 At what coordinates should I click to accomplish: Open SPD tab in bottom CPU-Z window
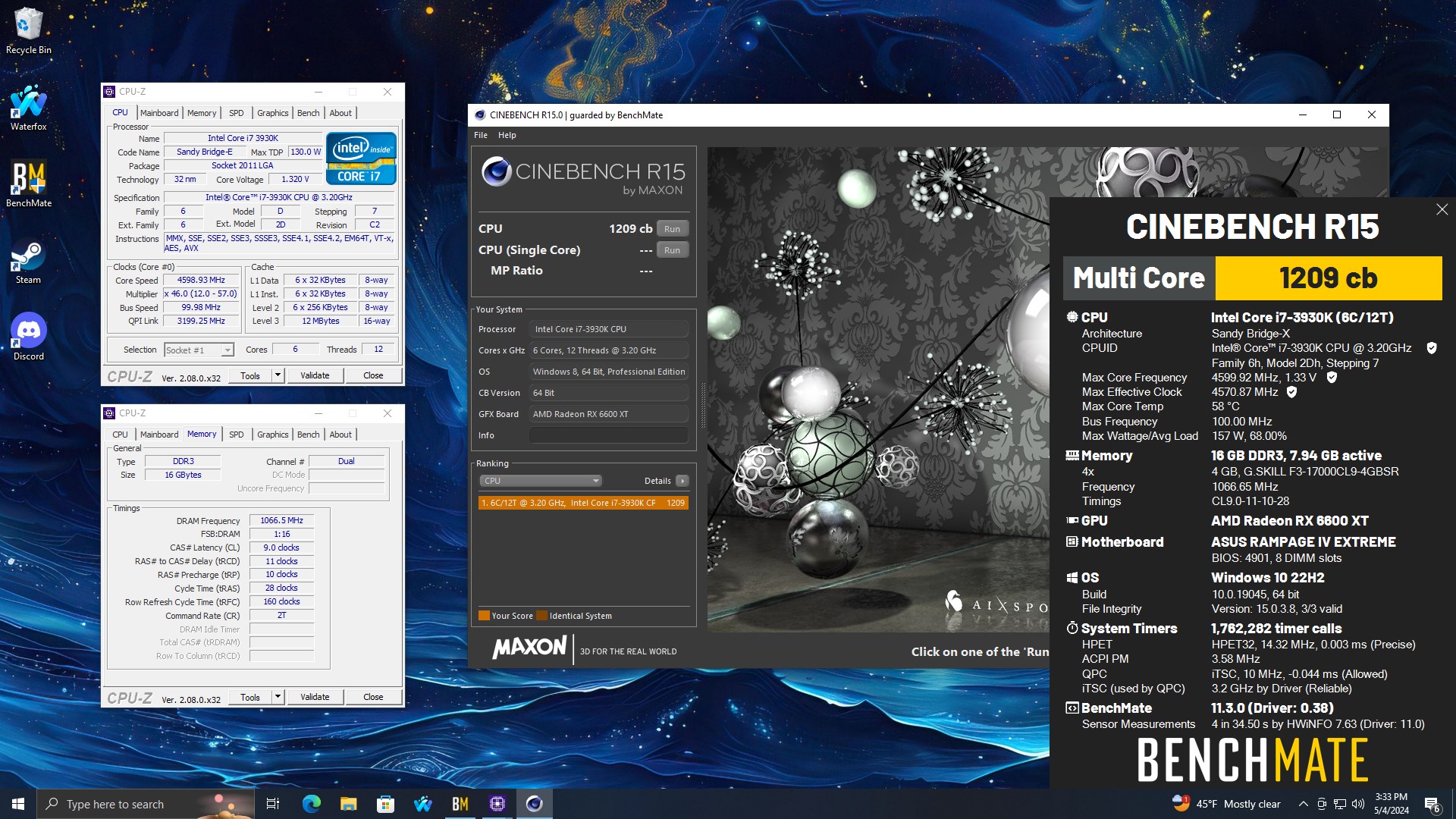[x=237, y=435]
